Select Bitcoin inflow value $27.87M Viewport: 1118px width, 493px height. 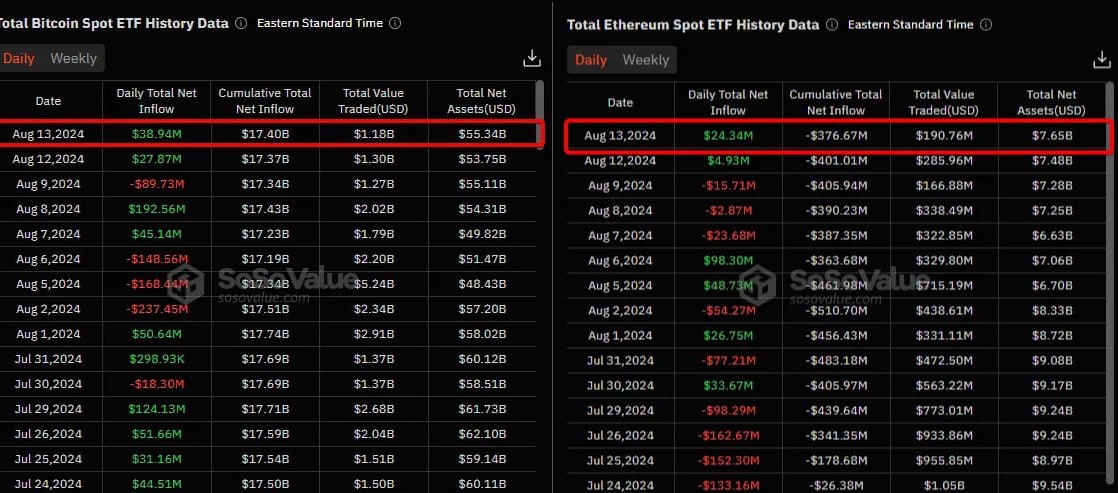[156, 158]
